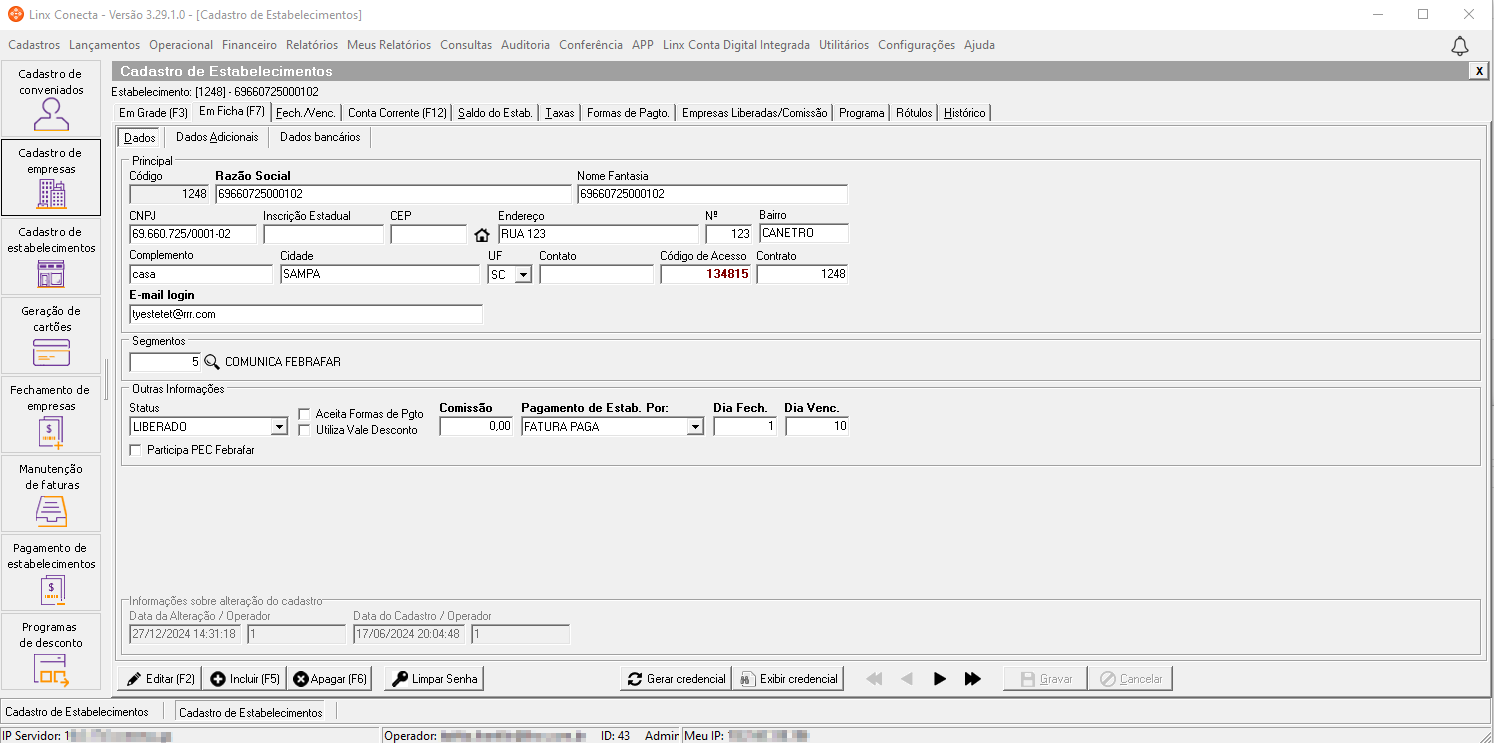Image resolution: width=1494 pixels, height=743 pixels.
Task: Click the Limpar Senha button
Action: click(435, 679)
